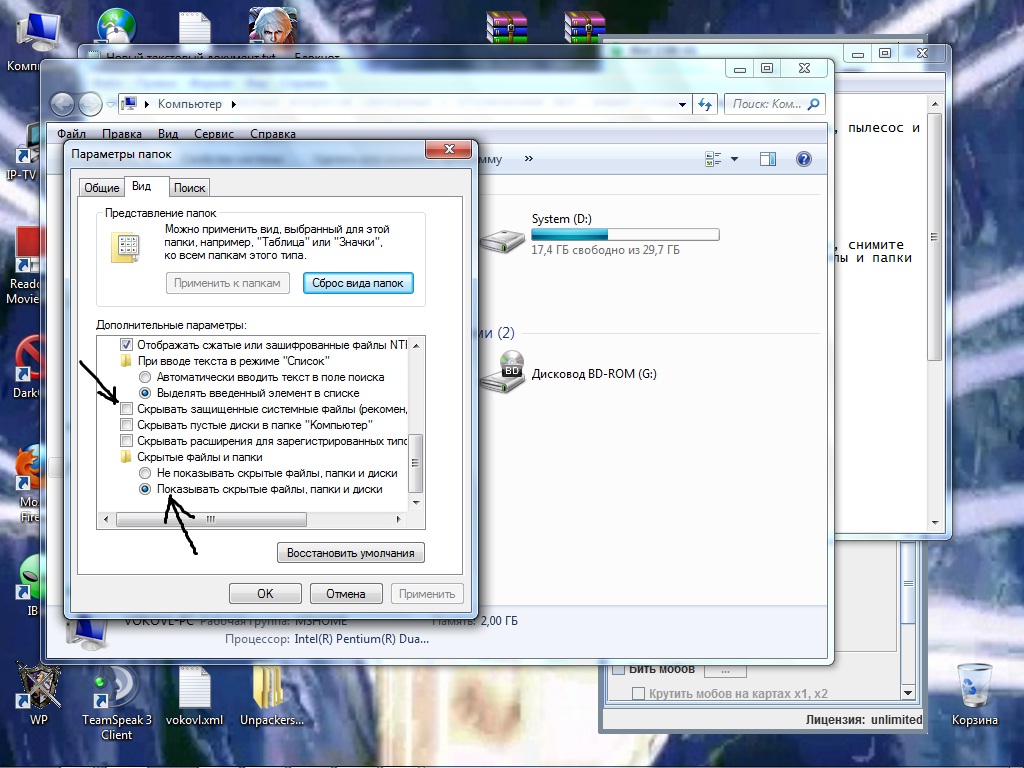Click OK in folder options
The image size is (1024, 768).
[x=265, y=594]
